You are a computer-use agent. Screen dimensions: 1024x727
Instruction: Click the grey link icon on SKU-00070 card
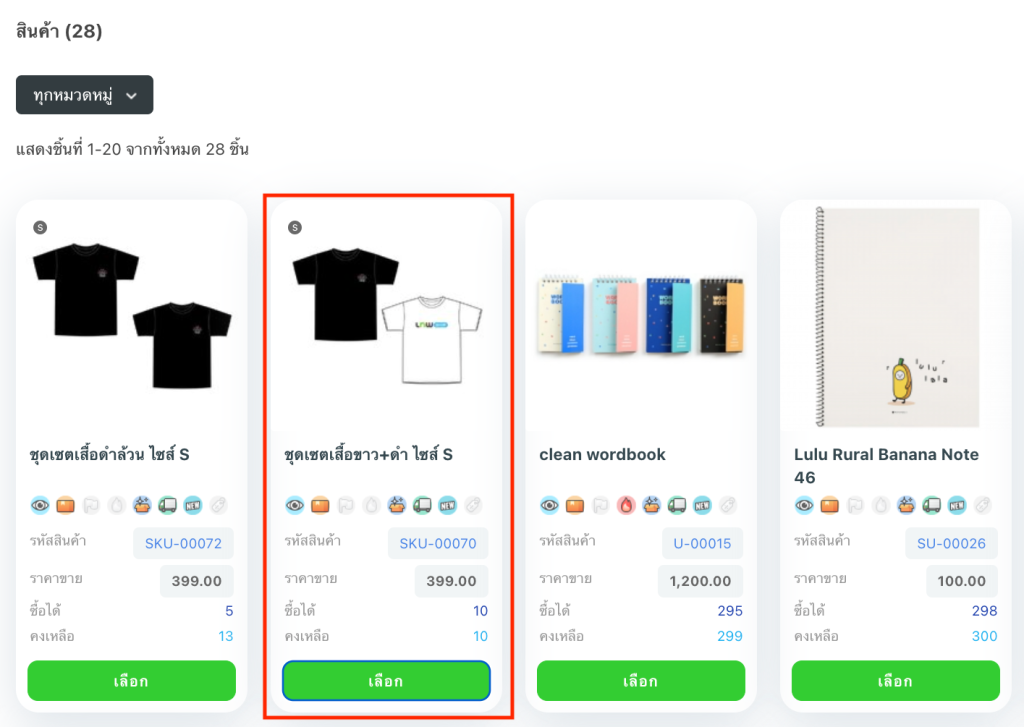(x=472, y=505)
